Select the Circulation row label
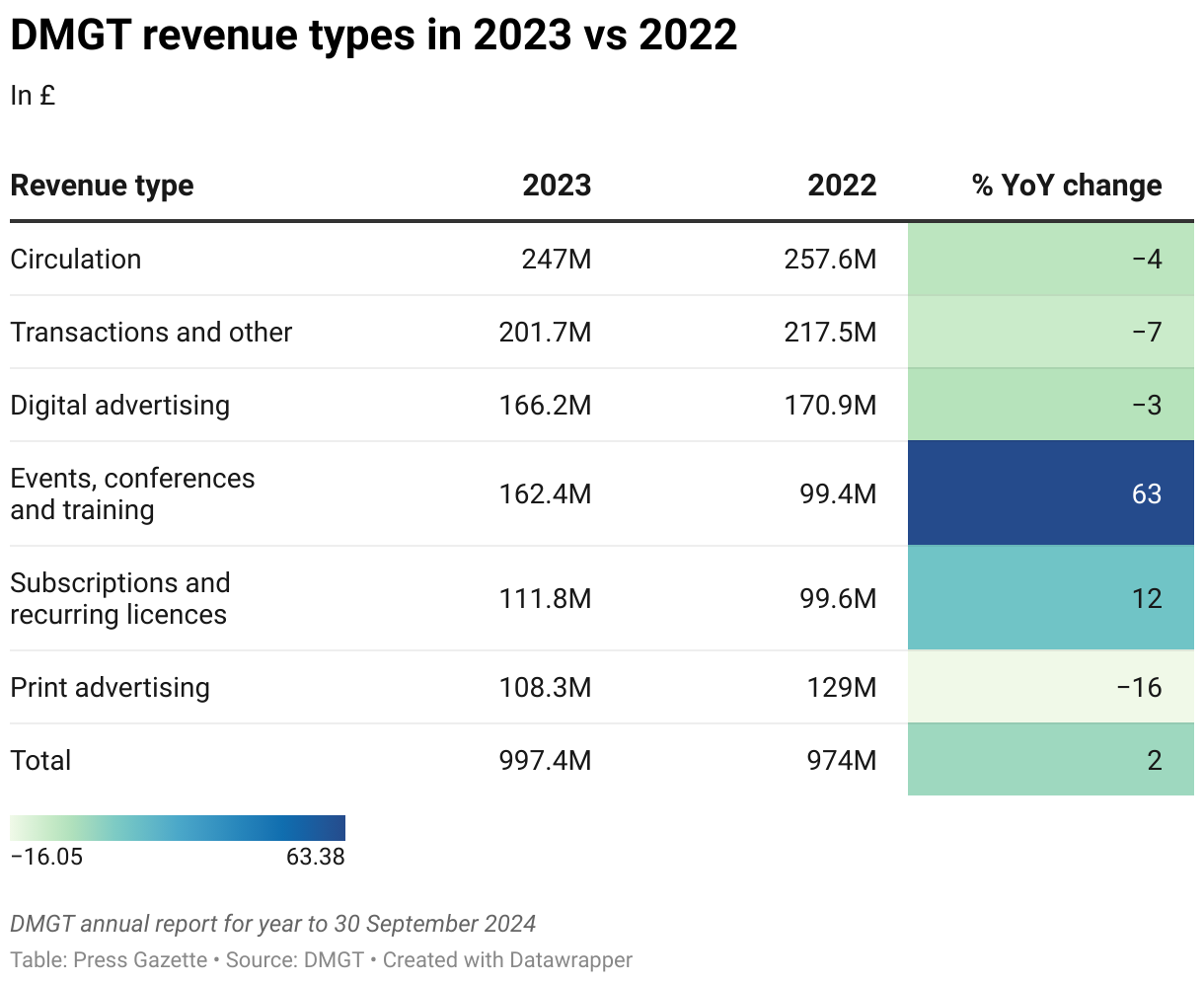The width and height of the screenshot is (1204, 983). tap(76, 259)
